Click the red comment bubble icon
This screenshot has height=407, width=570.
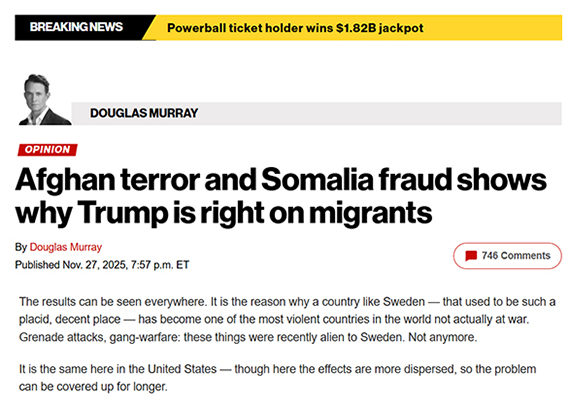click(471, 256)
